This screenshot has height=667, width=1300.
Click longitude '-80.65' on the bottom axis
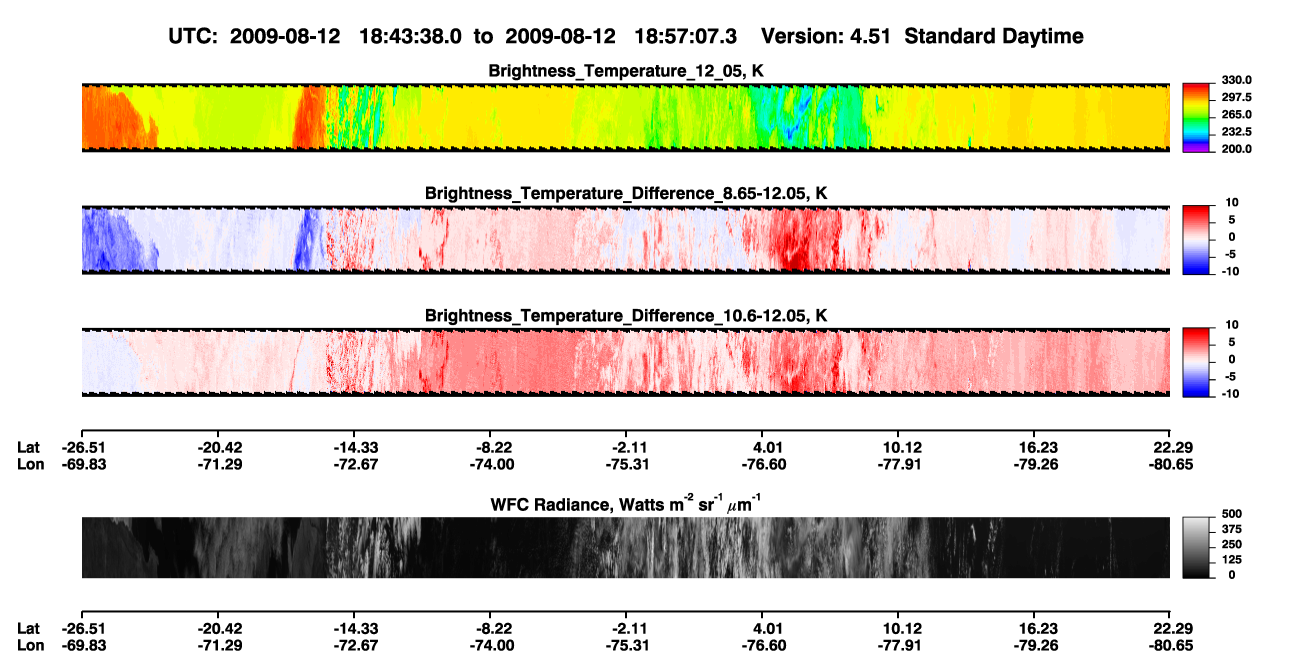coord(1170,646)
